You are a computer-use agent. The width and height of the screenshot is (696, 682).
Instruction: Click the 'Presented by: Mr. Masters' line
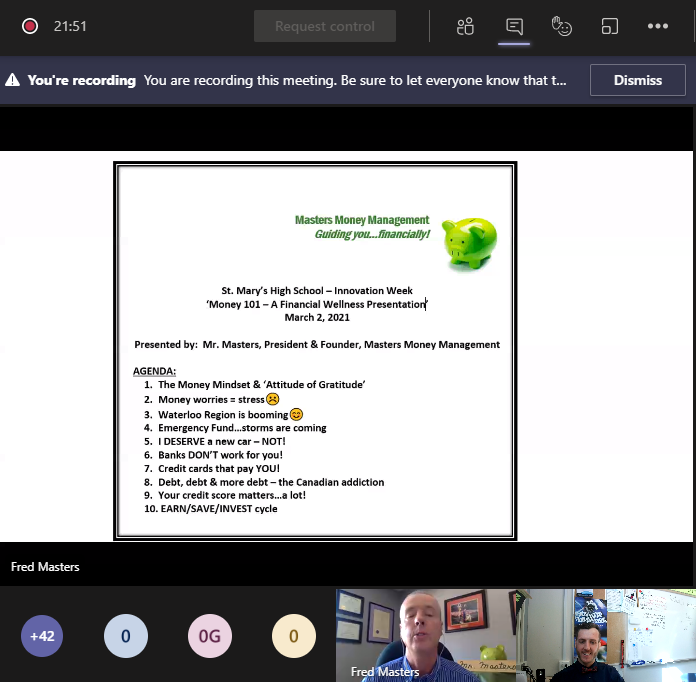tap(317, 345)
